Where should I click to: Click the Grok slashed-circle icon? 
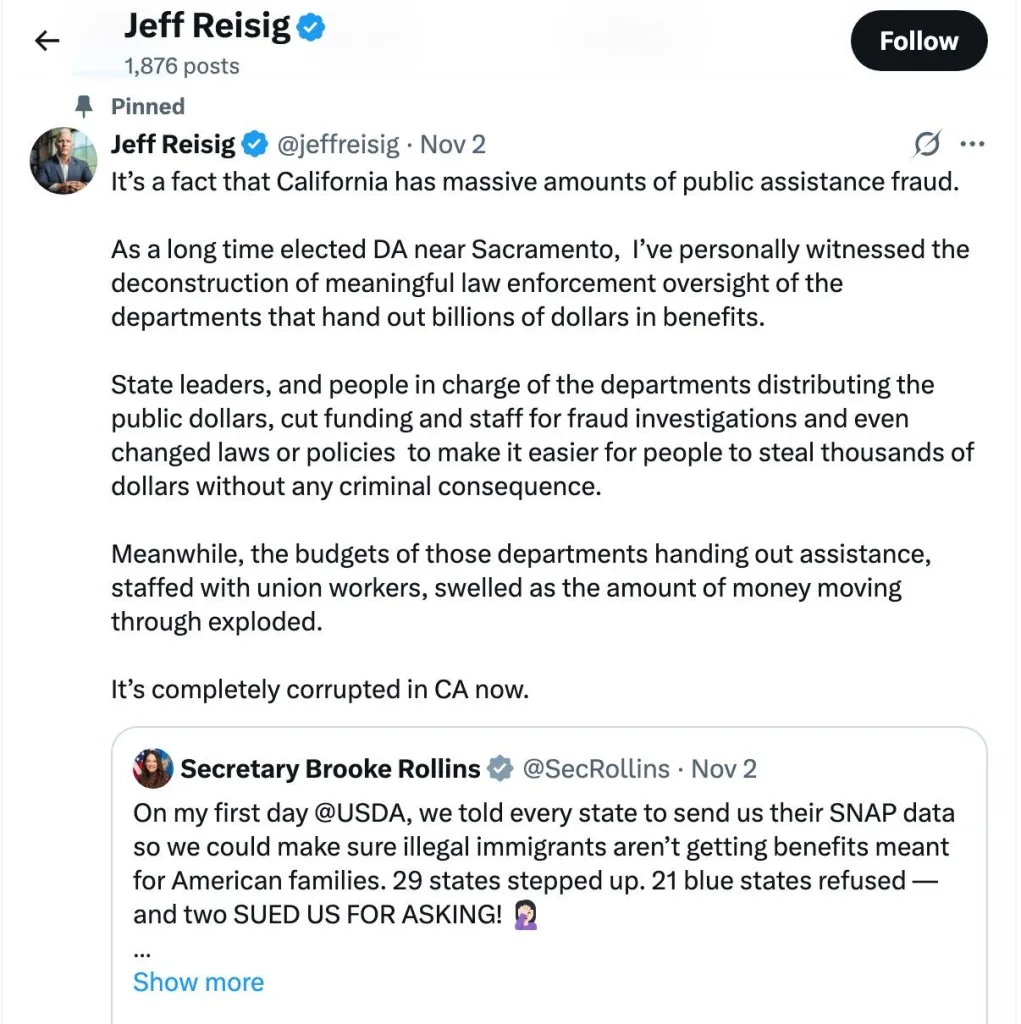927,145
